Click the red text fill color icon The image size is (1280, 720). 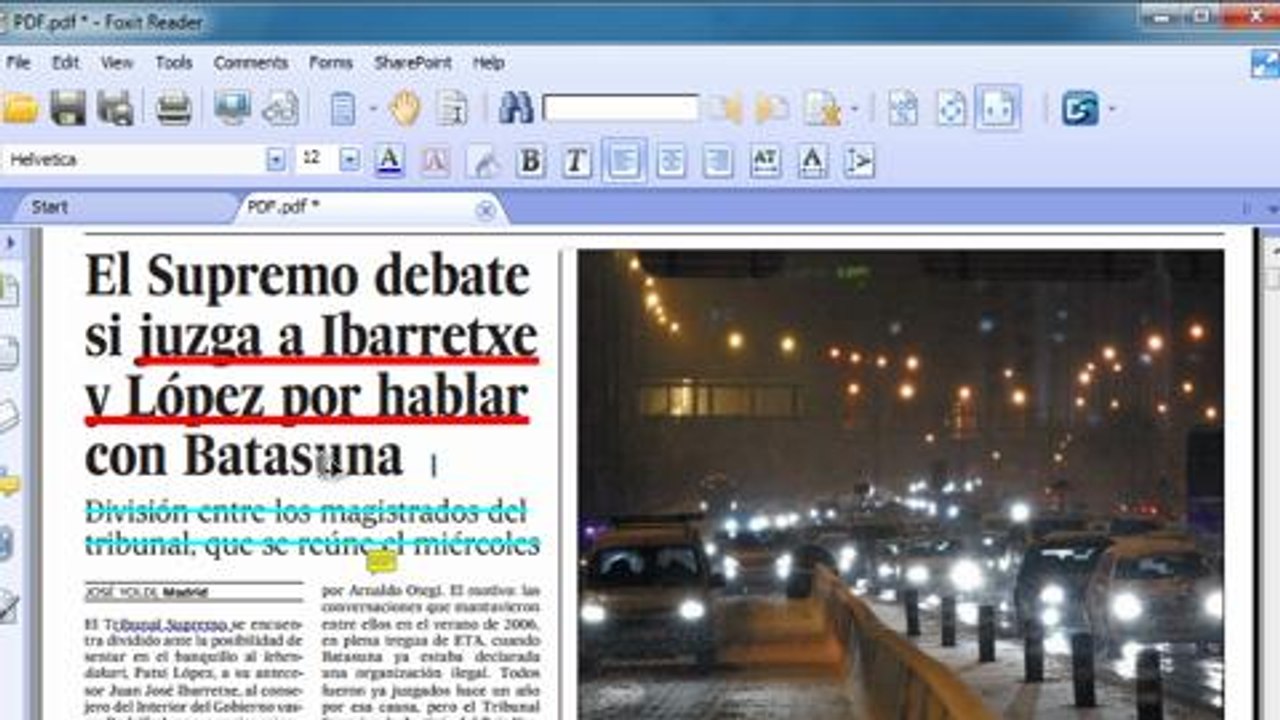[435, 160]
